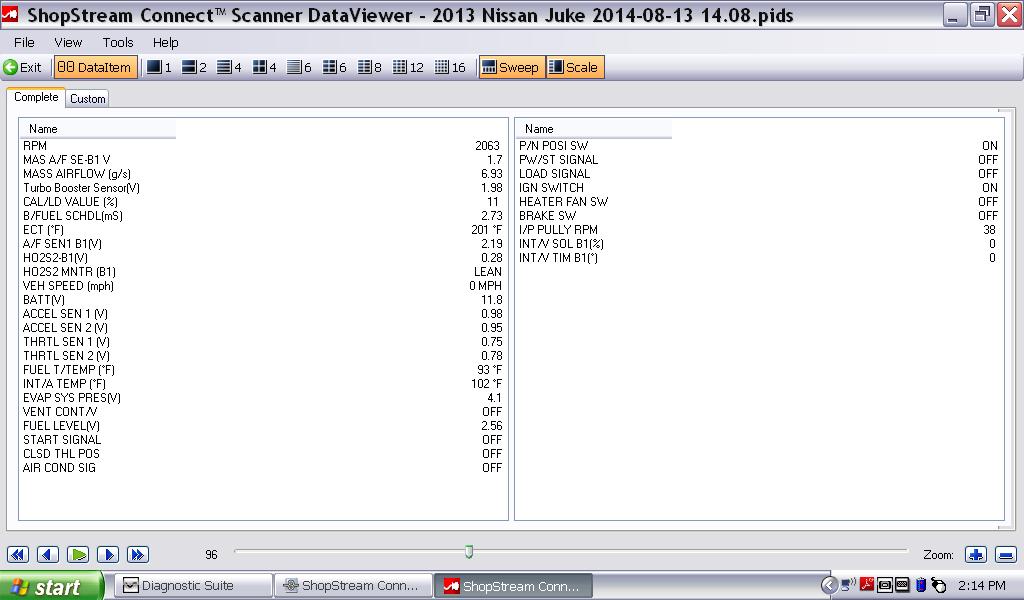Click the active ShopStream Conn taskbar button
1024x600 pixels.
(513, 586)
